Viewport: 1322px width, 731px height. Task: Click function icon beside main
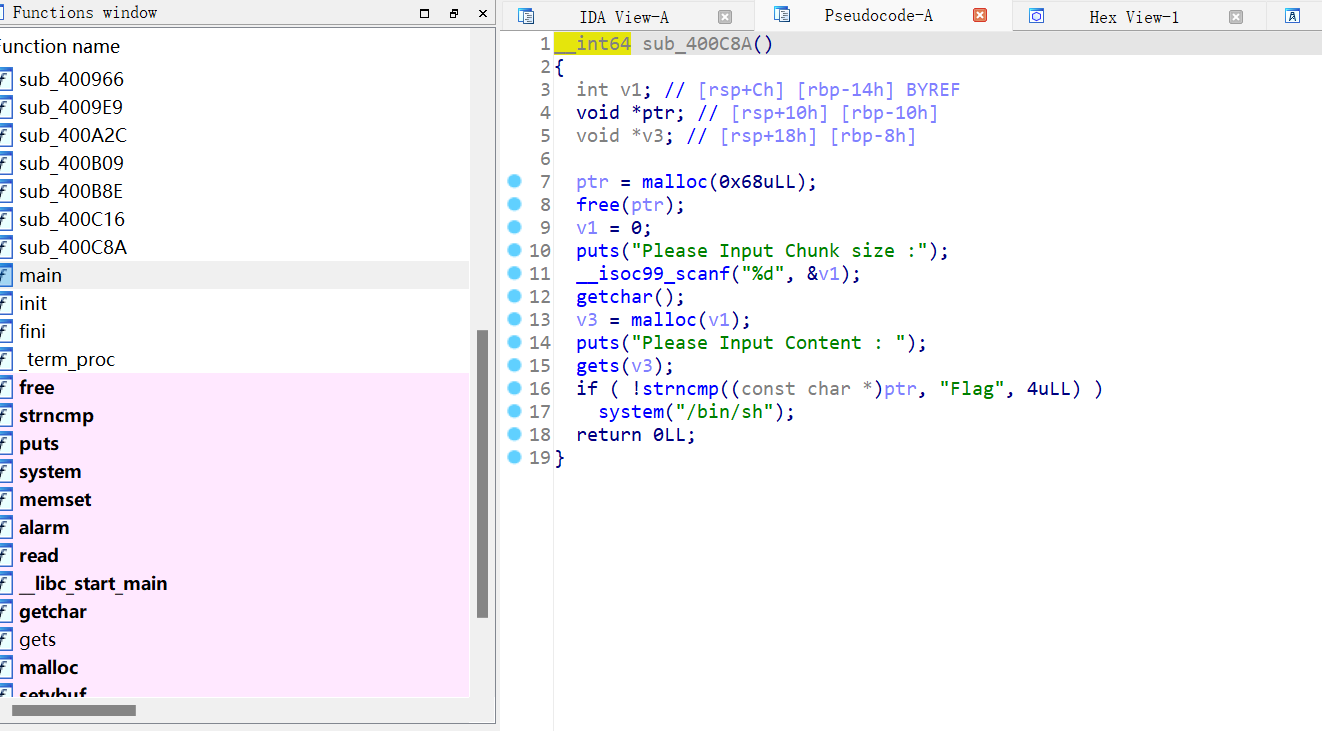[x=5, y=275]
